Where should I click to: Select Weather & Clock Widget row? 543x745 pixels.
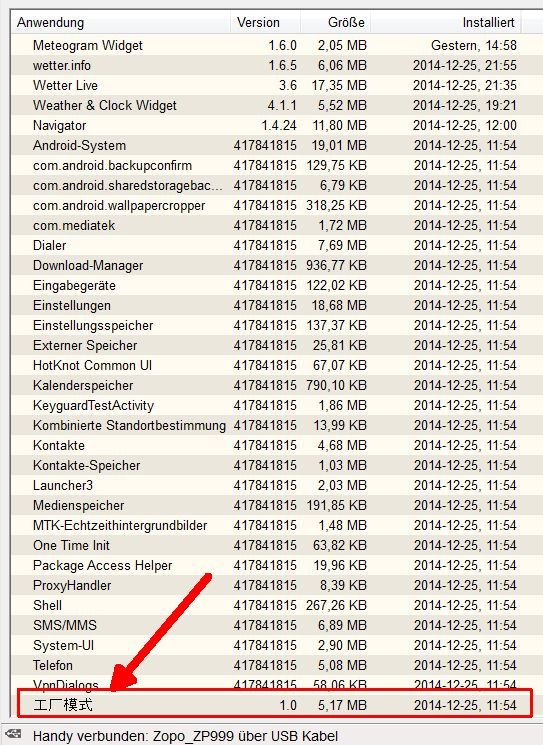coord(266,105)
